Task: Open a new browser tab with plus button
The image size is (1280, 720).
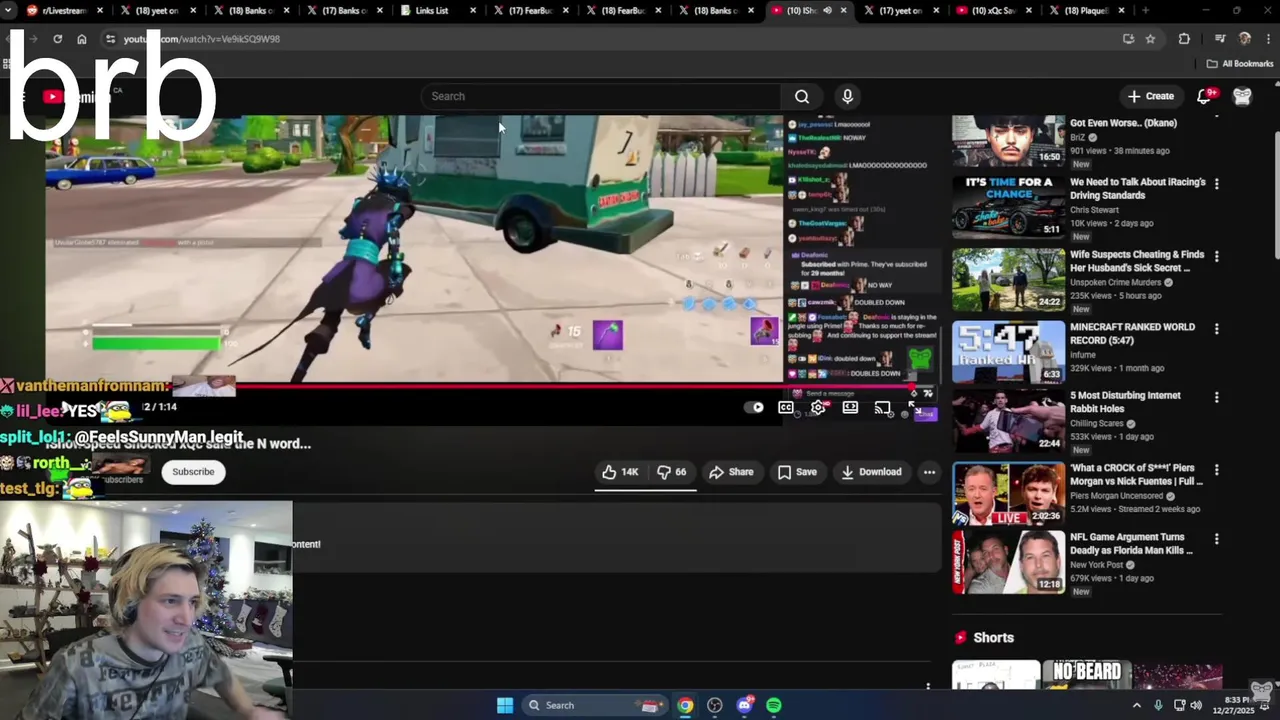Action: (1145, 10)
